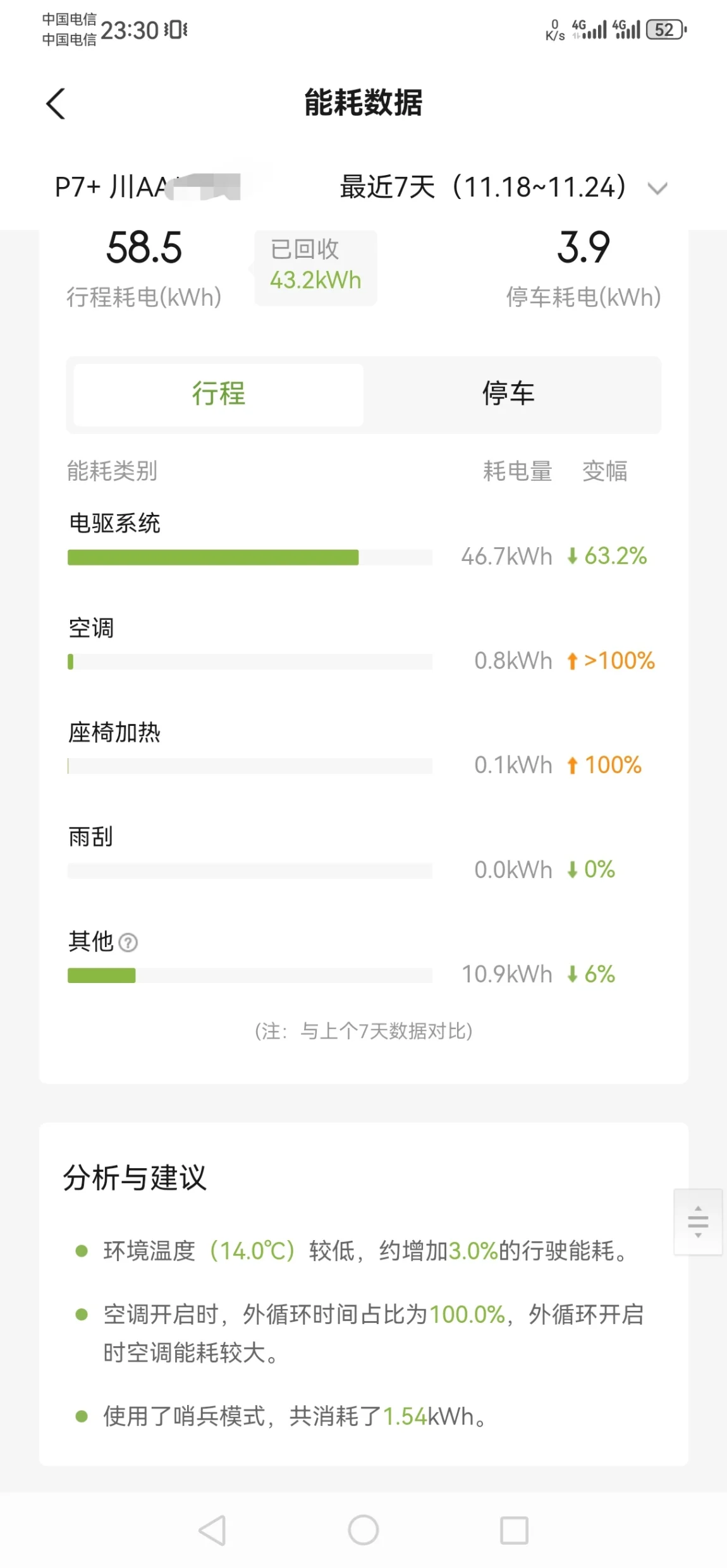Tap the 停车耗电 3.9 kWh value
Screen dimensions: 727x1568
[583, 248]
